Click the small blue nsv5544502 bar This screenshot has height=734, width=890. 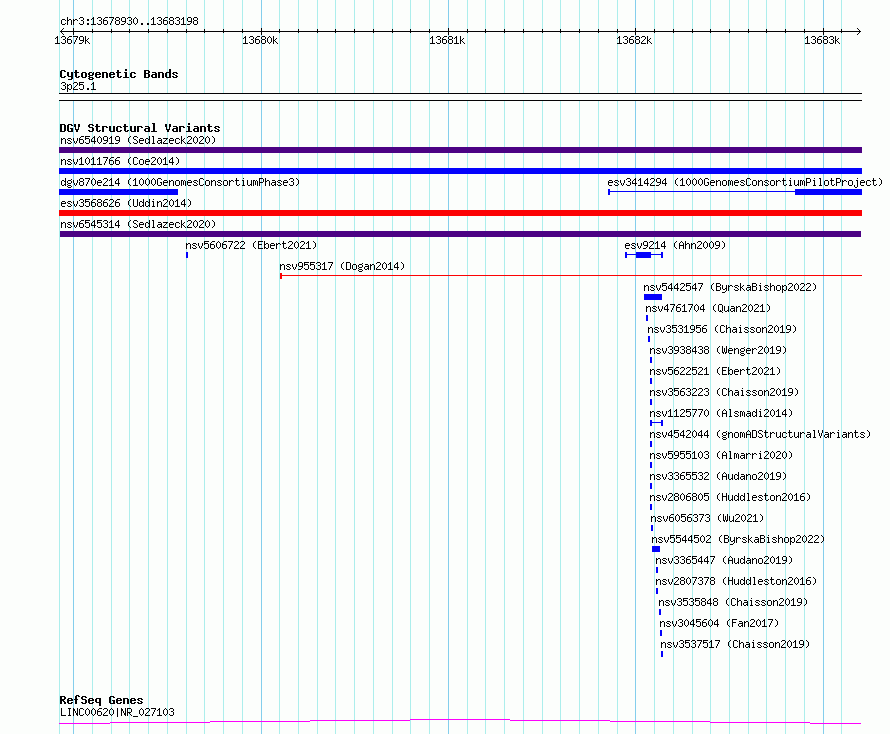[x=656, y=549]
